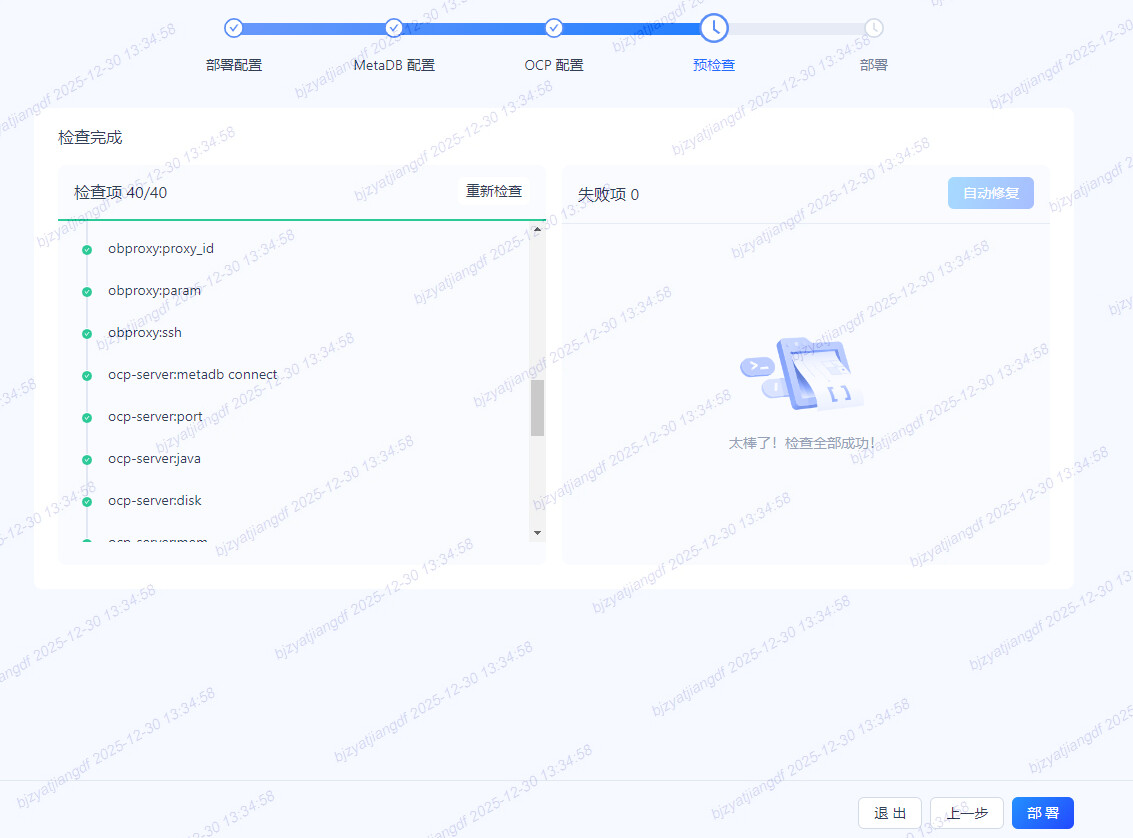Click the 部署配置 step checkmark icon
Image resolution: width=1133 pixels, height=838 pixels.
point(234,28)
